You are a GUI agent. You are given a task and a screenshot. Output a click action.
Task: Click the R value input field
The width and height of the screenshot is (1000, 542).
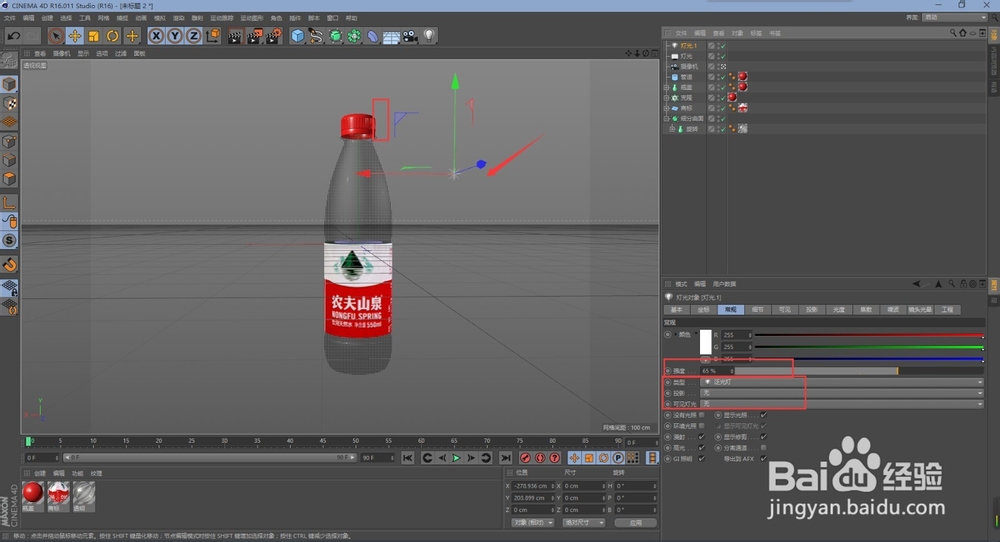coord(737,335)
